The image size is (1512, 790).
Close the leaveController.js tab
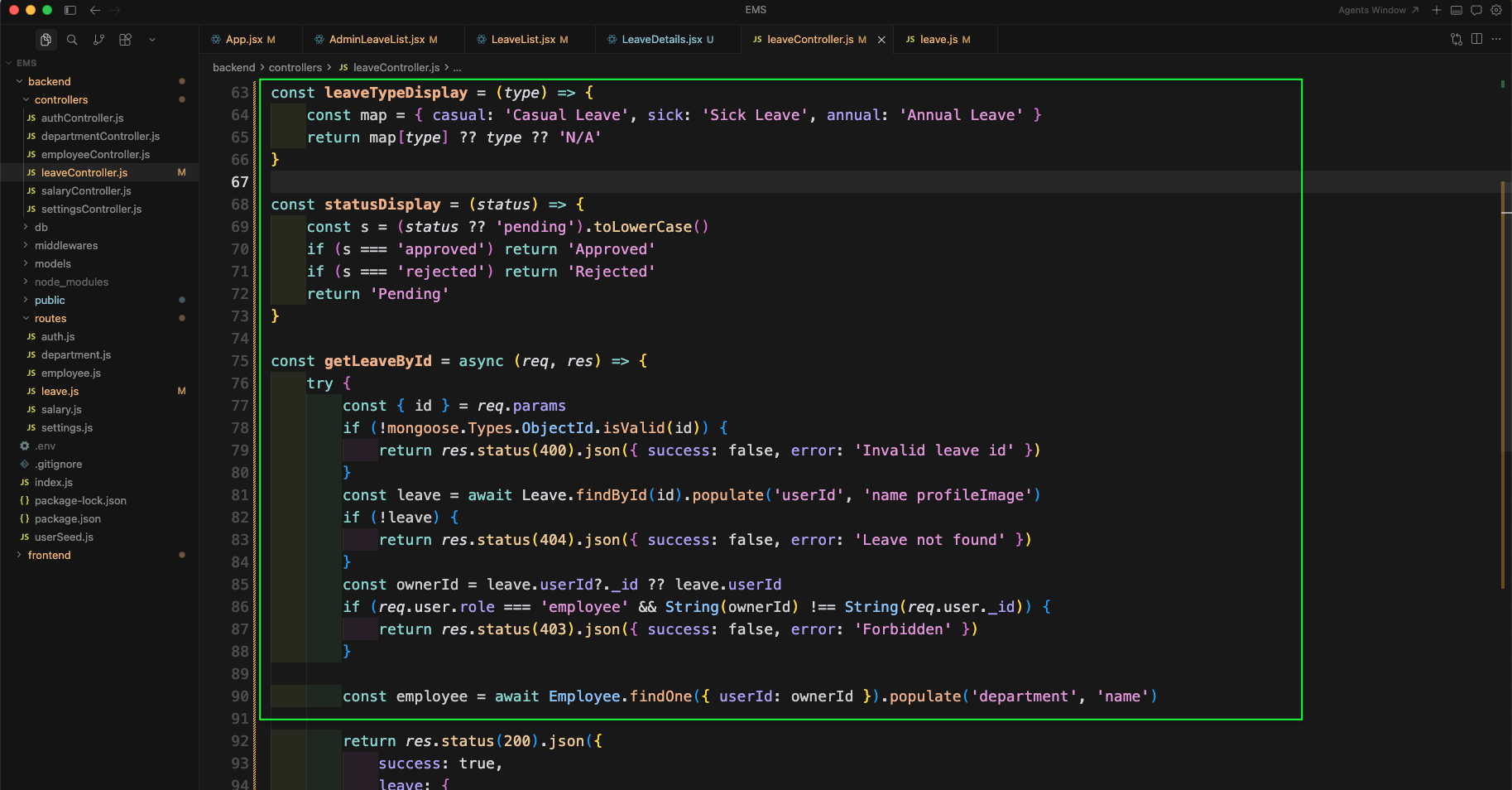click(881, 40)
